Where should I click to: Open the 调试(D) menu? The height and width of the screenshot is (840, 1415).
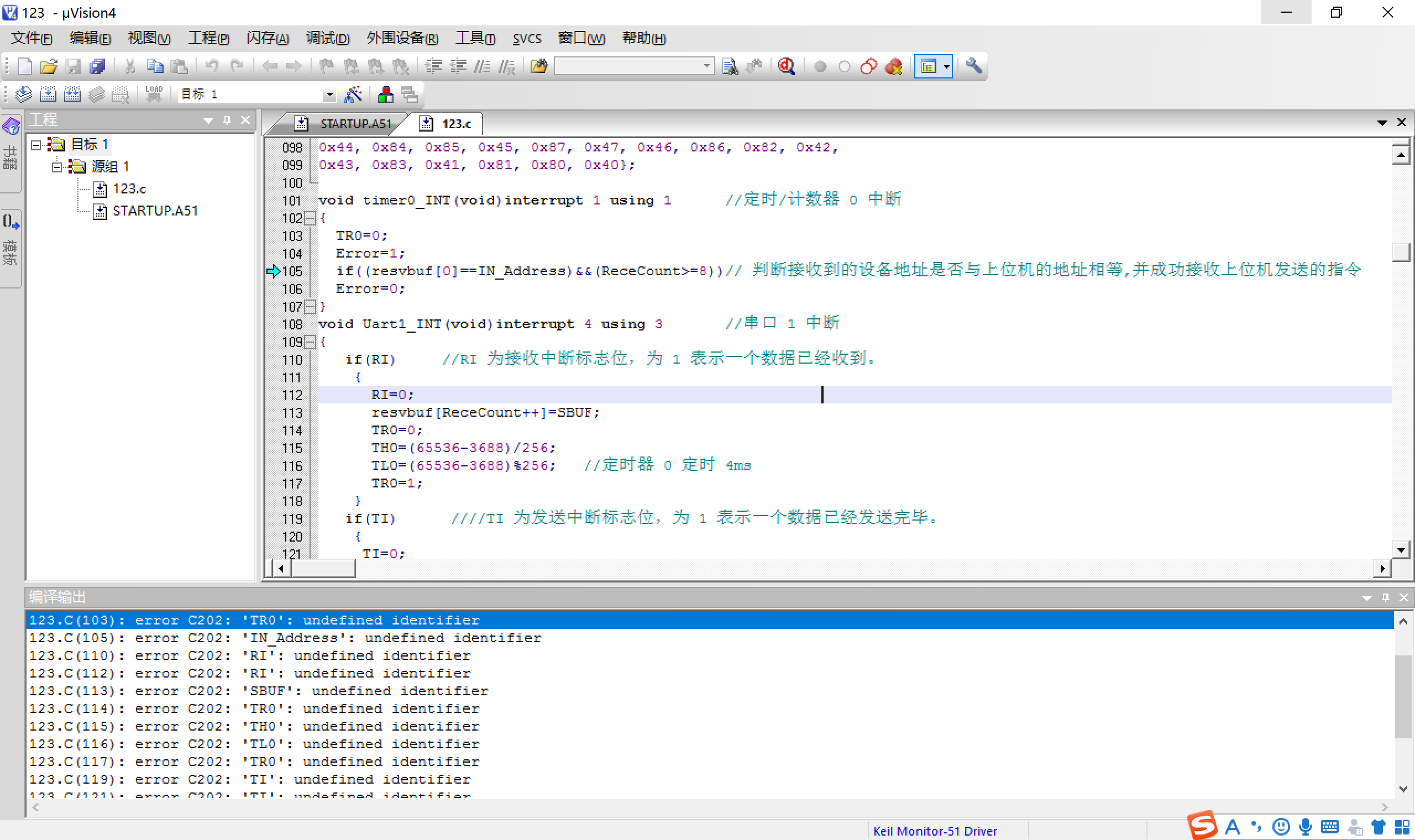coord(328,39)
